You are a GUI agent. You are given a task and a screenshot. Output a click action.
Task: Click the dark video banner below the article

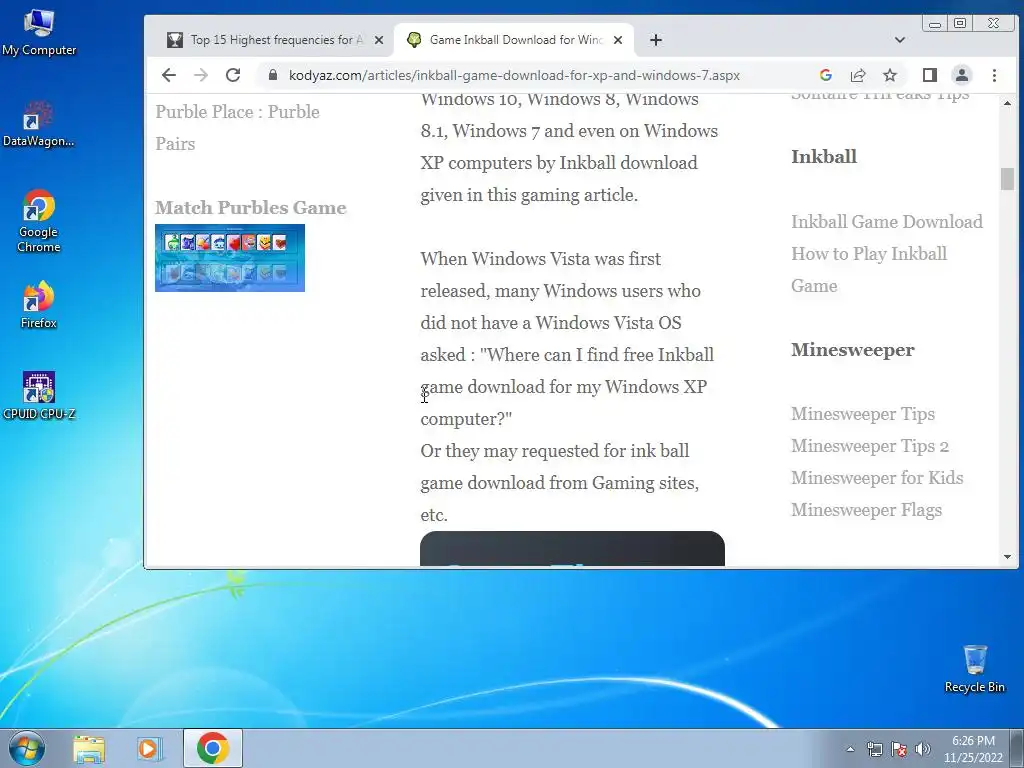(572, 549)
